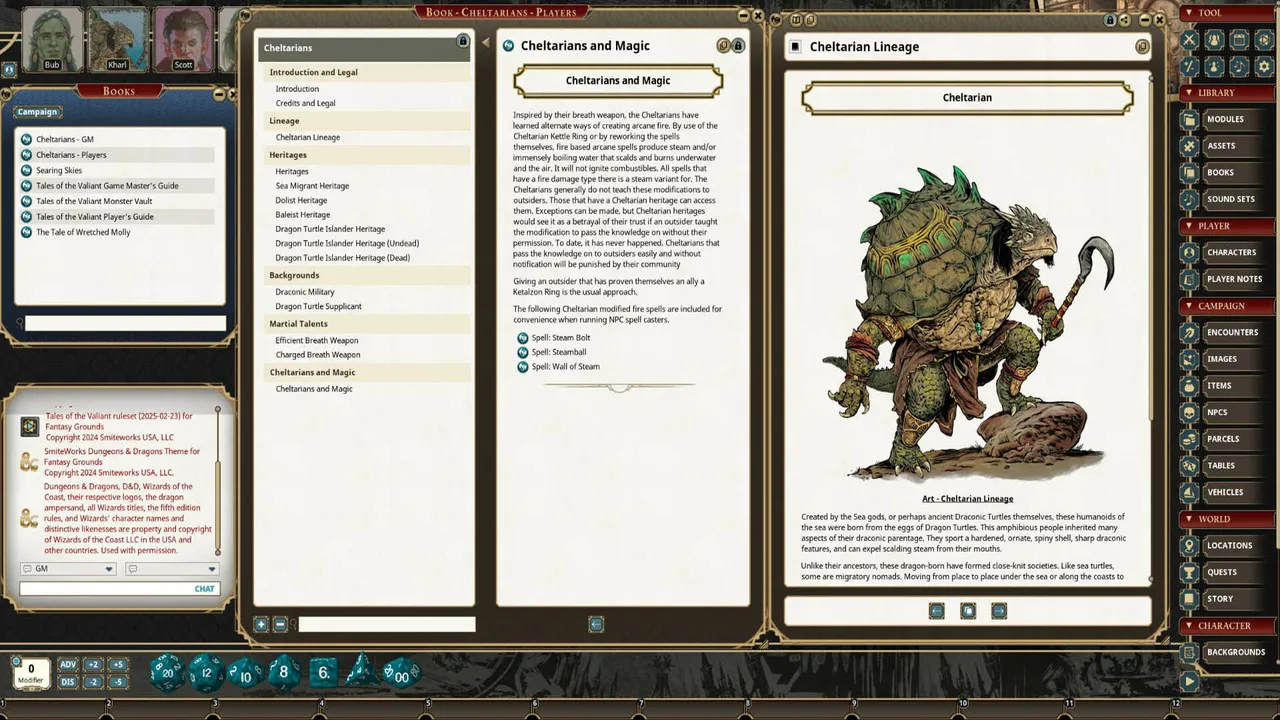Open the Sound Sets icon

[1189, 199]
